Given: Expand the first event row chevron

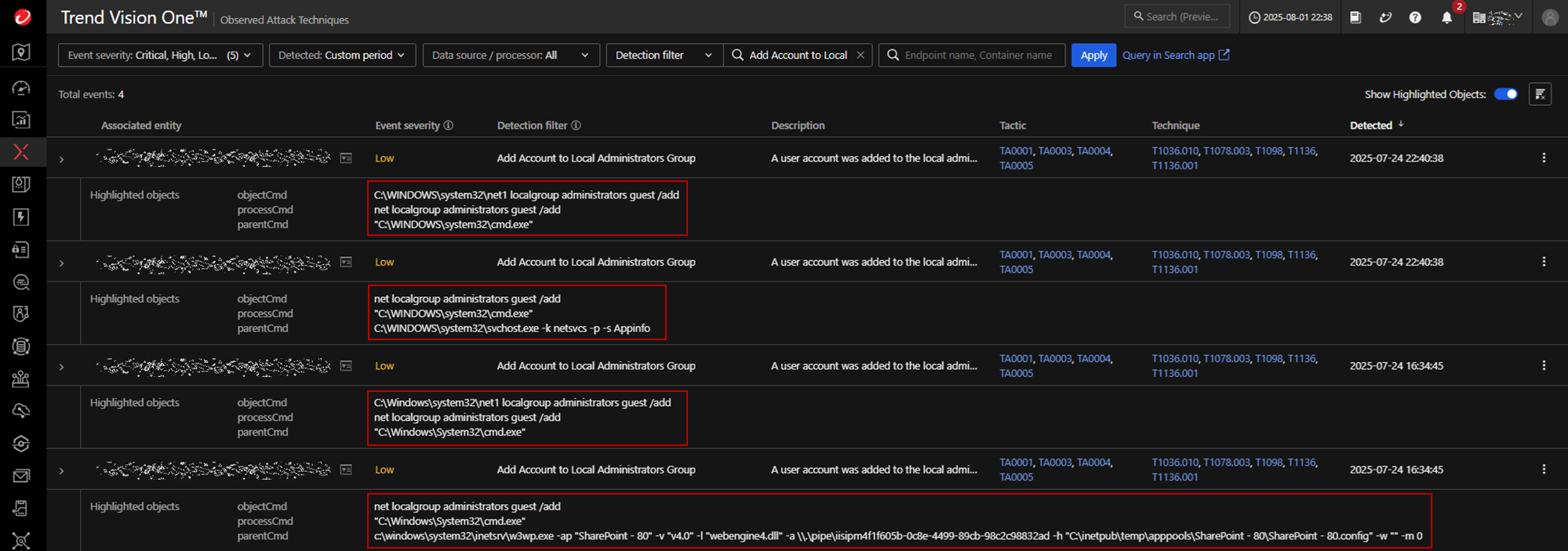Looking at the screenshot, I should (x=62, y=159).
